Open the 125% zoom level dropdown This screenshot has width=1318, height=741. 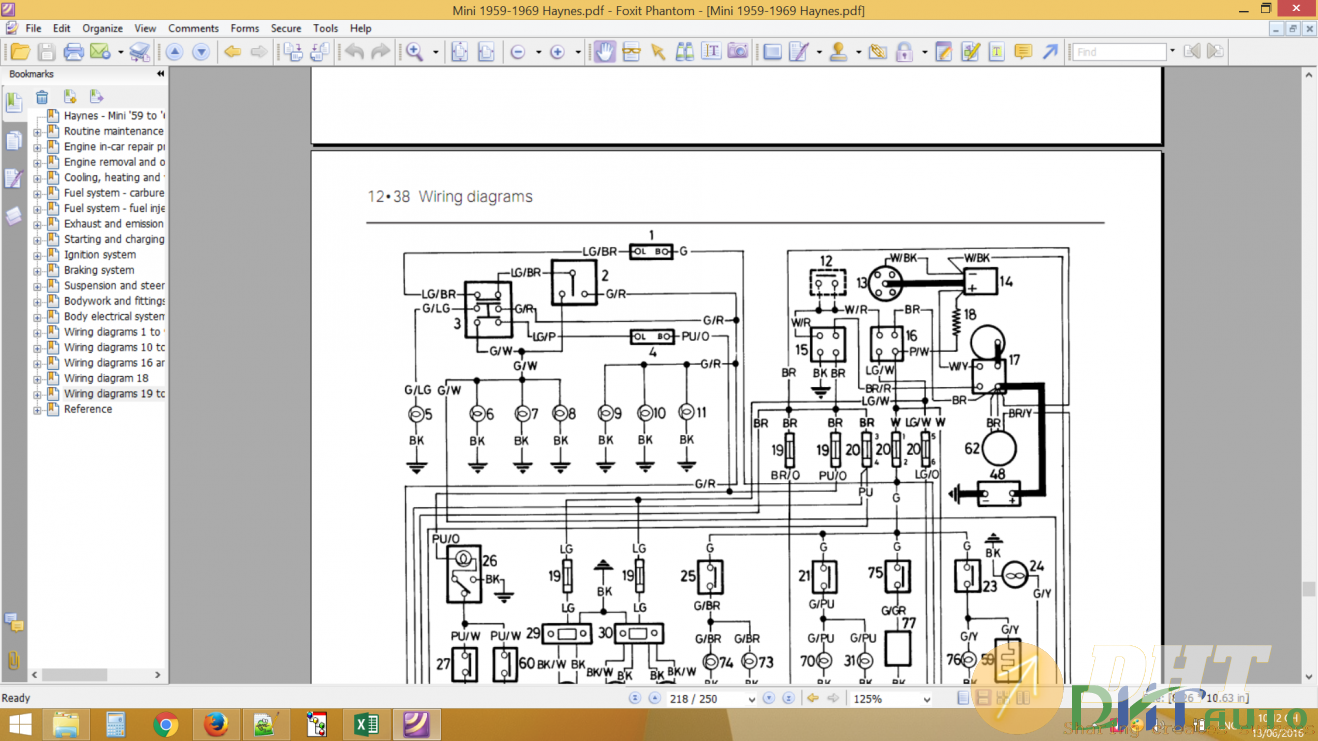pos(926,699)
